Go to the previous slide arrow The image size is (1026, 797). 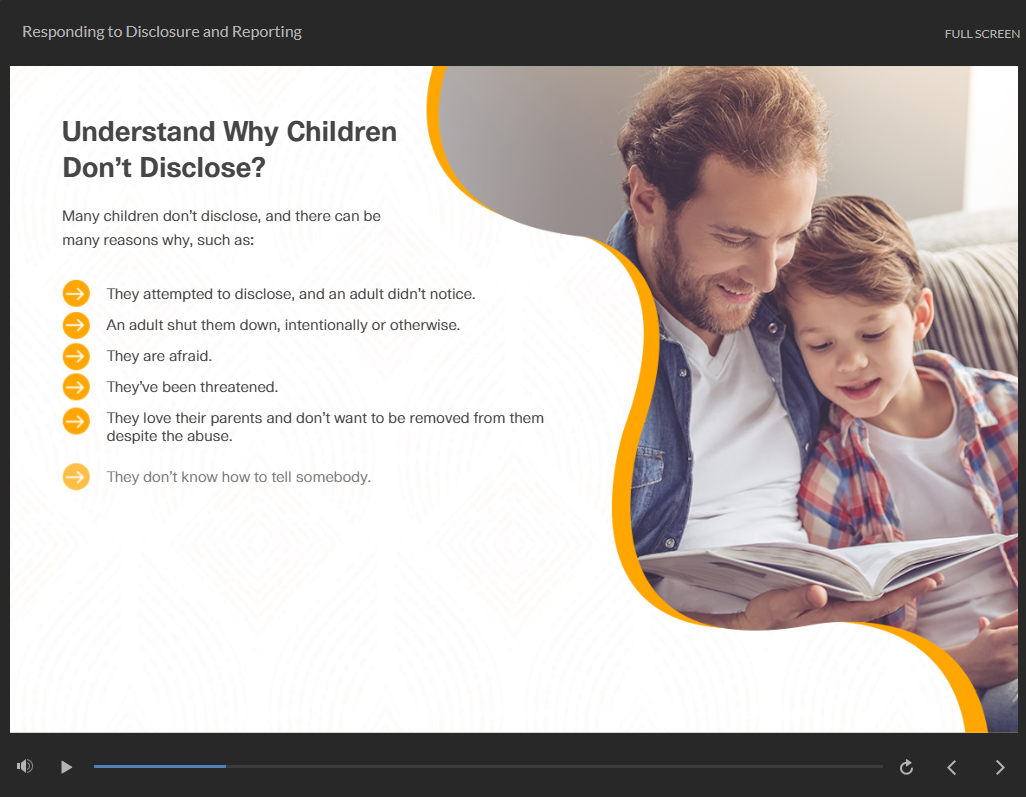click(952, 767)
